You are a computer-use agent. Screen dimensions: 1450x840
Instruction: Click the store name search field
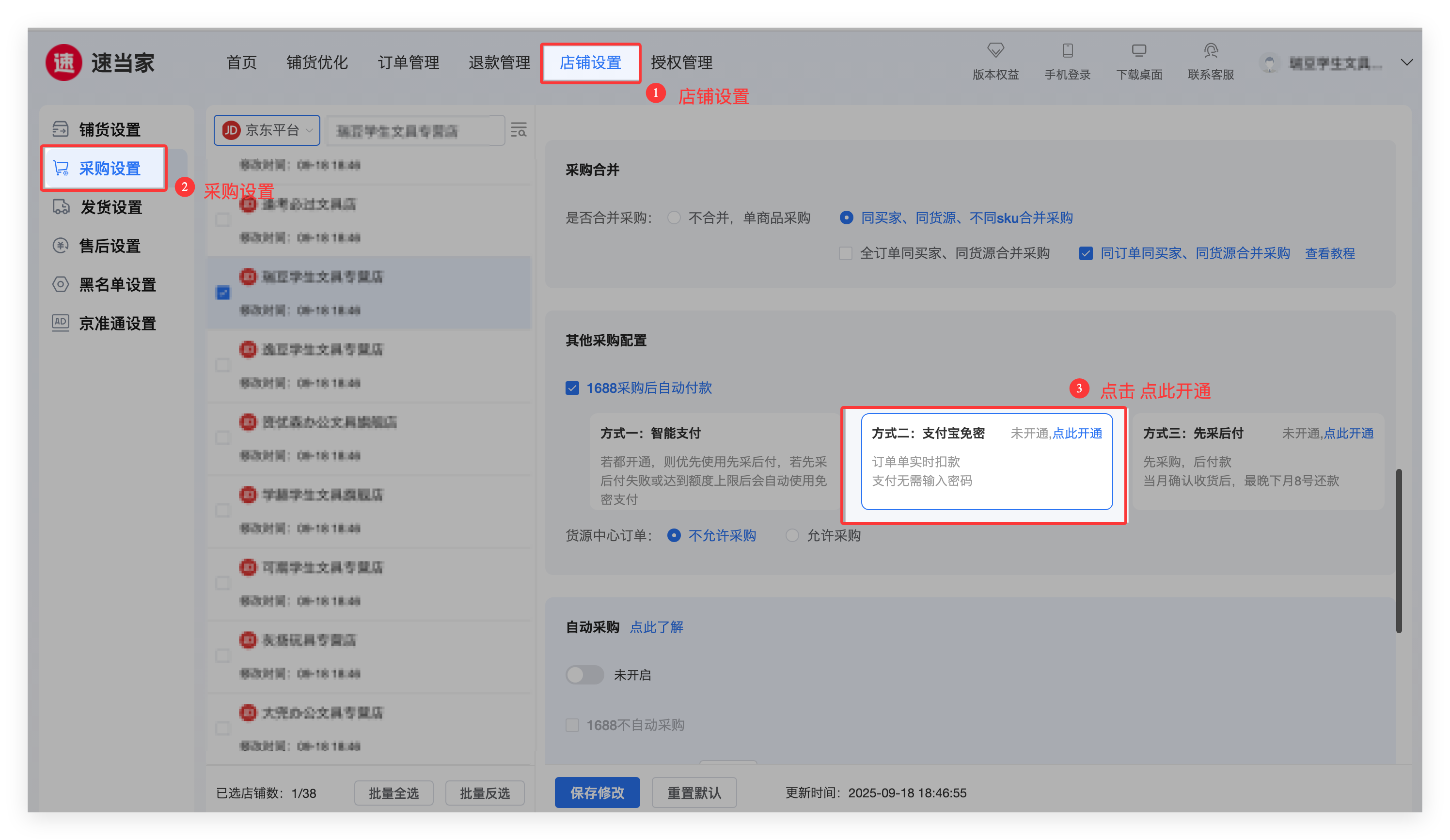point(414,131)
